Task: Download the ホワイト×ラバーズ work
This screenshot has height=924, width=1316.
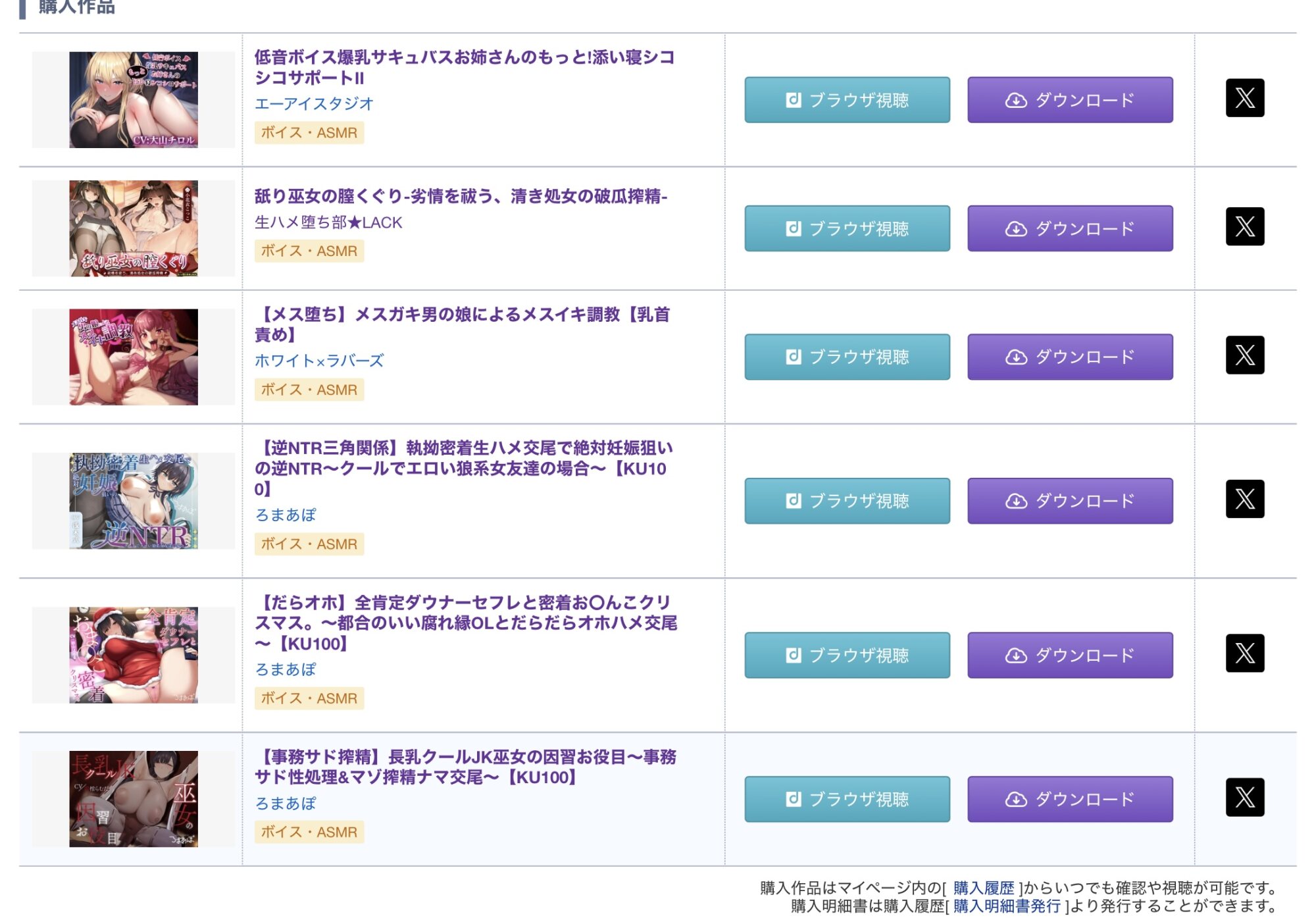Action: pos(1069,357)
